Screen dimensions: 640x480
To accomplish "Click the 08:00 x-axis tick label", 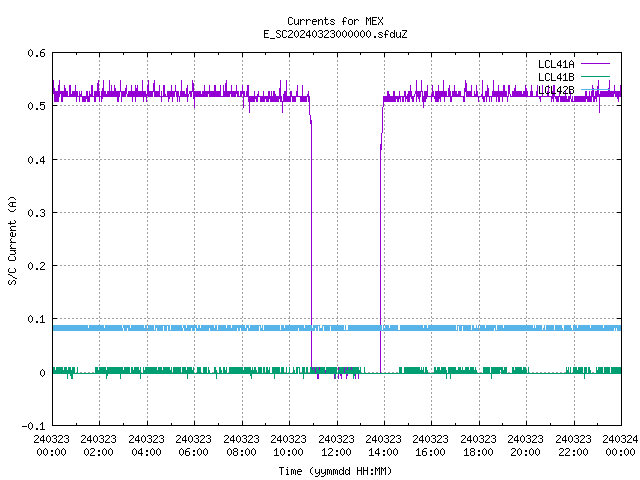I will pos(241,452).
